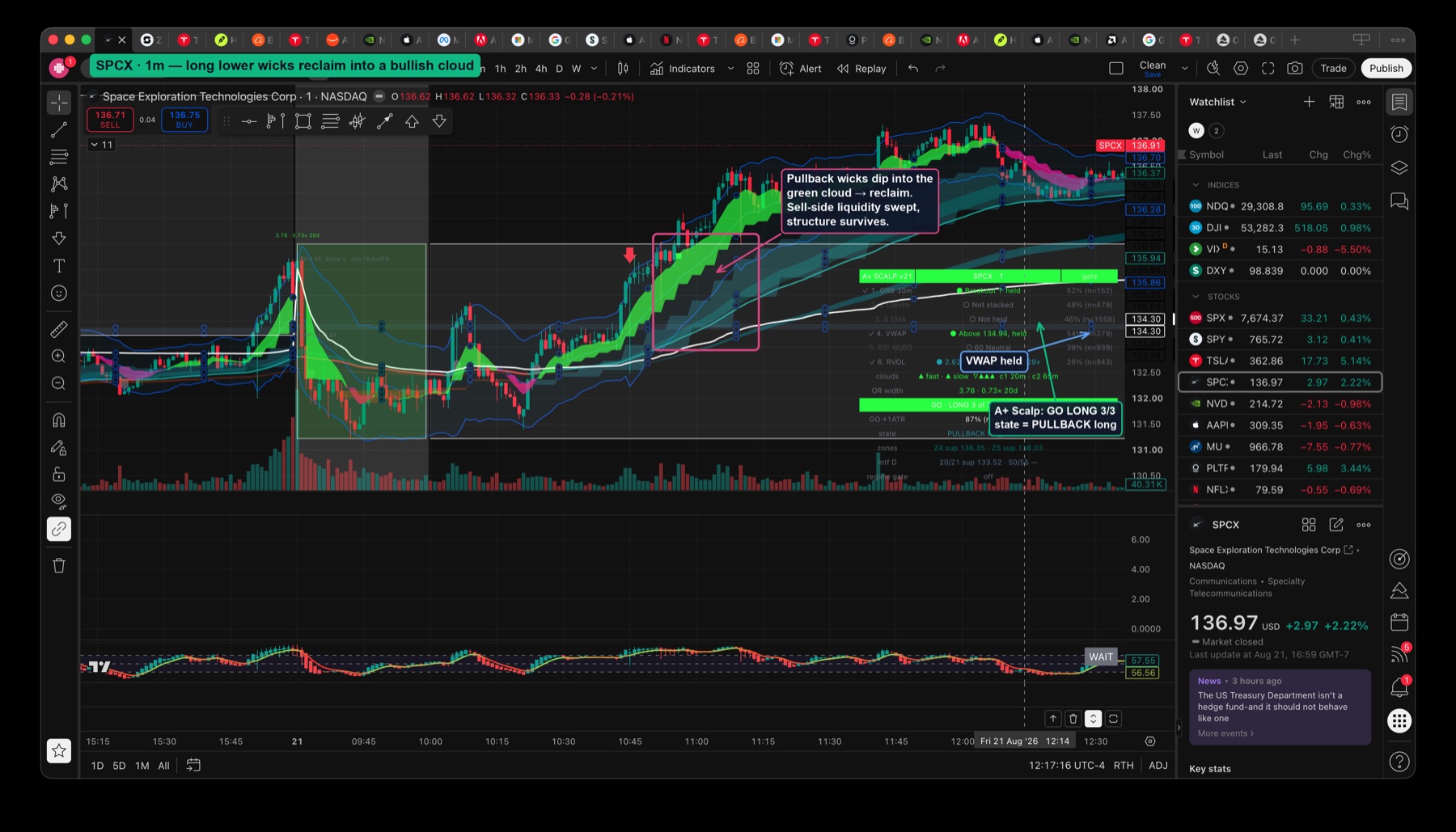Collapse the indicator legend showing 11
The image size is (1456, 832).
click(x=102, y=145)
